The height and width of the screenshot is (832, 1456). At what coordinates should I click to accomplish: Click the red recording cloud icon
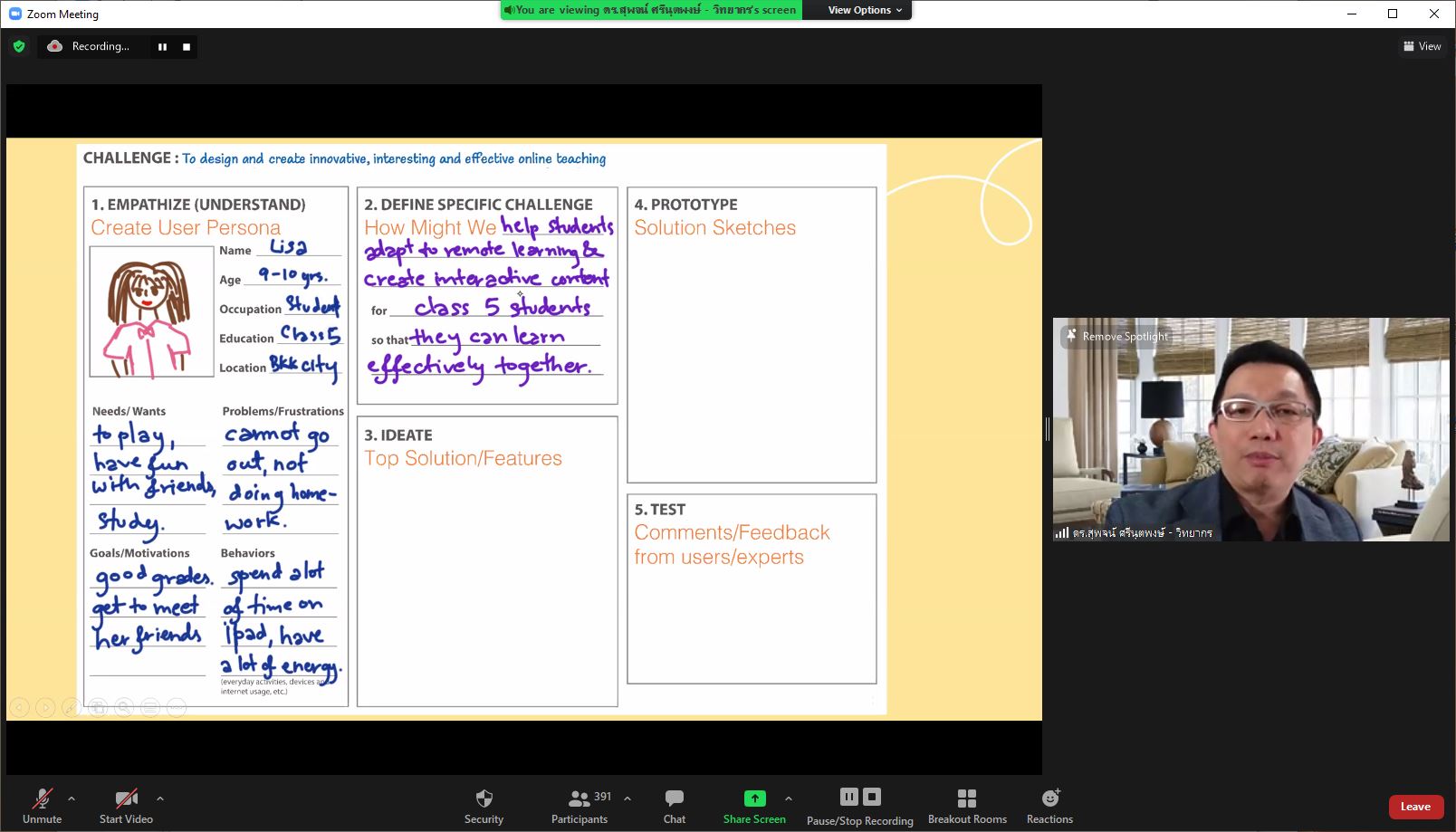click(54, 46)
